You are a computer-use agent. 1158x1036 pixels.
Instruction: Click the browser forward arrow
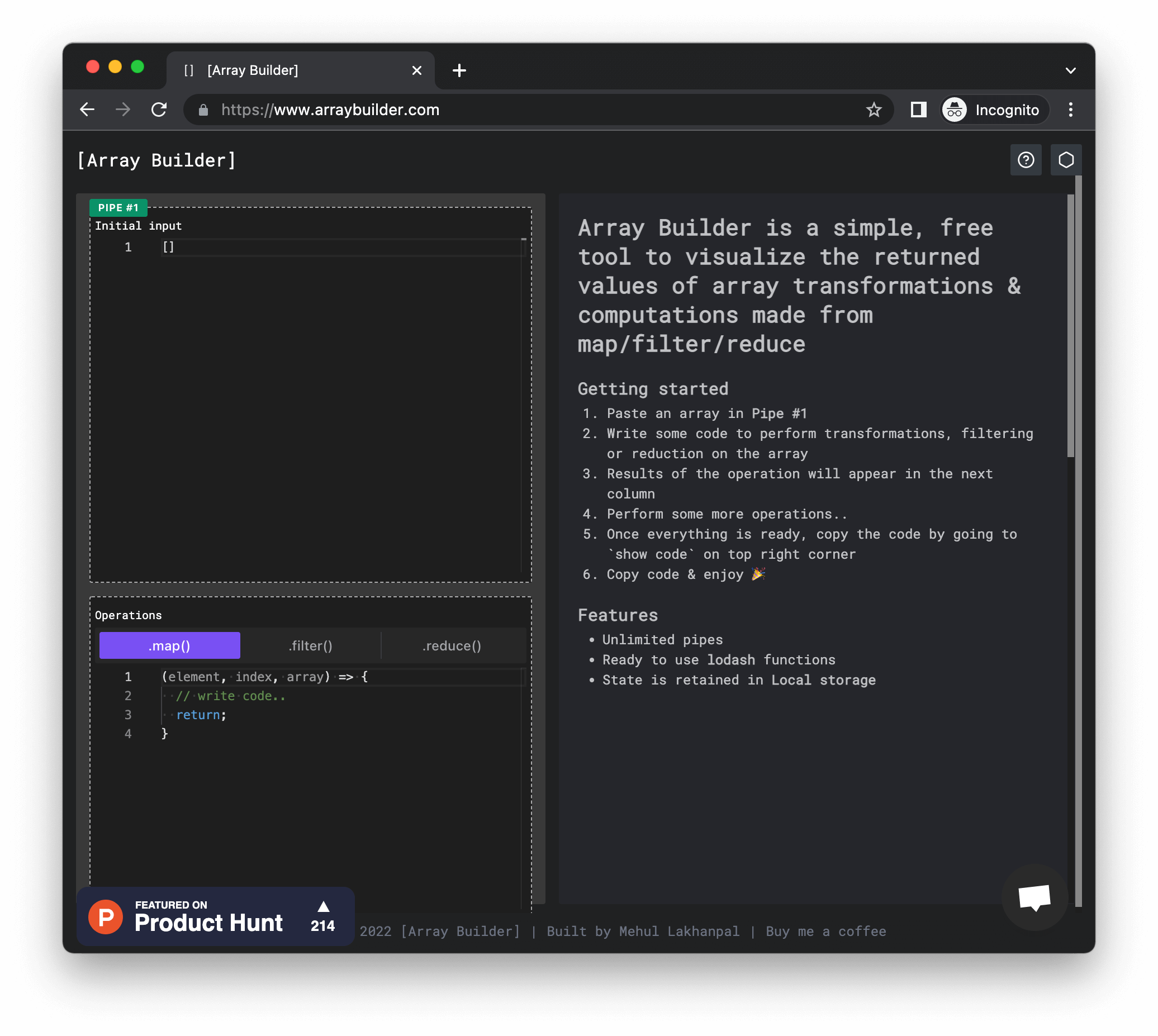click(x=123, y=110)
